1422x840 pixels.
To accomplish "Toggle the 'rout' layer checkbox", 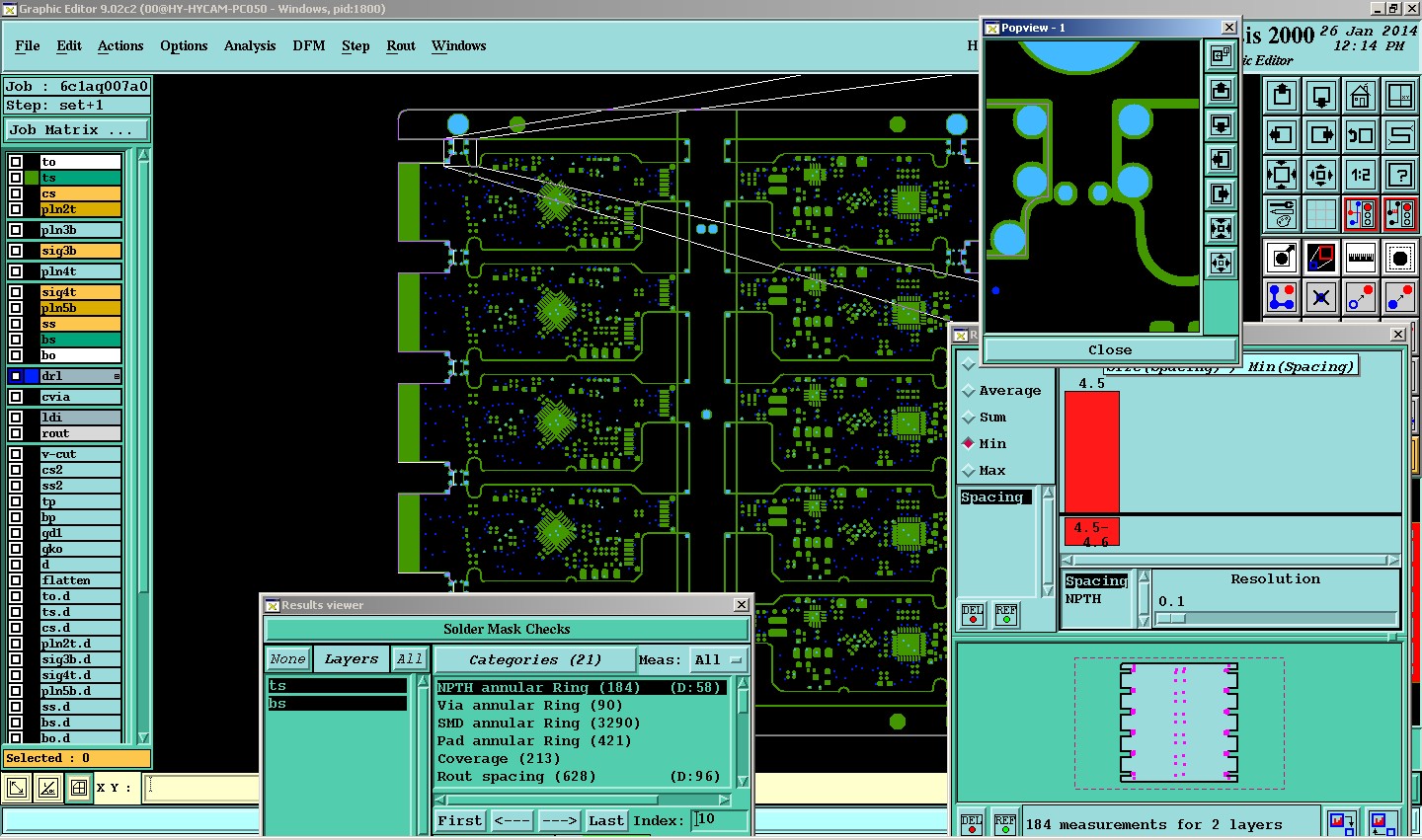I will point(16,433).
